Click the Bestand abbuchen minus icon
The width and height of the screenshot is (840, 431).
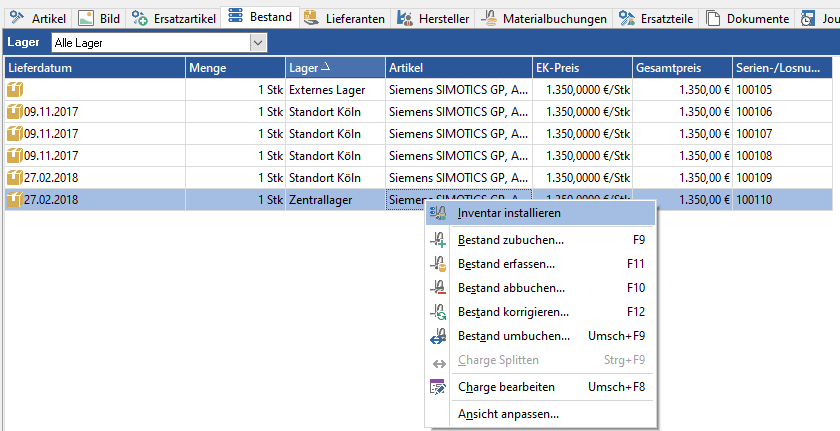point(438,288)
